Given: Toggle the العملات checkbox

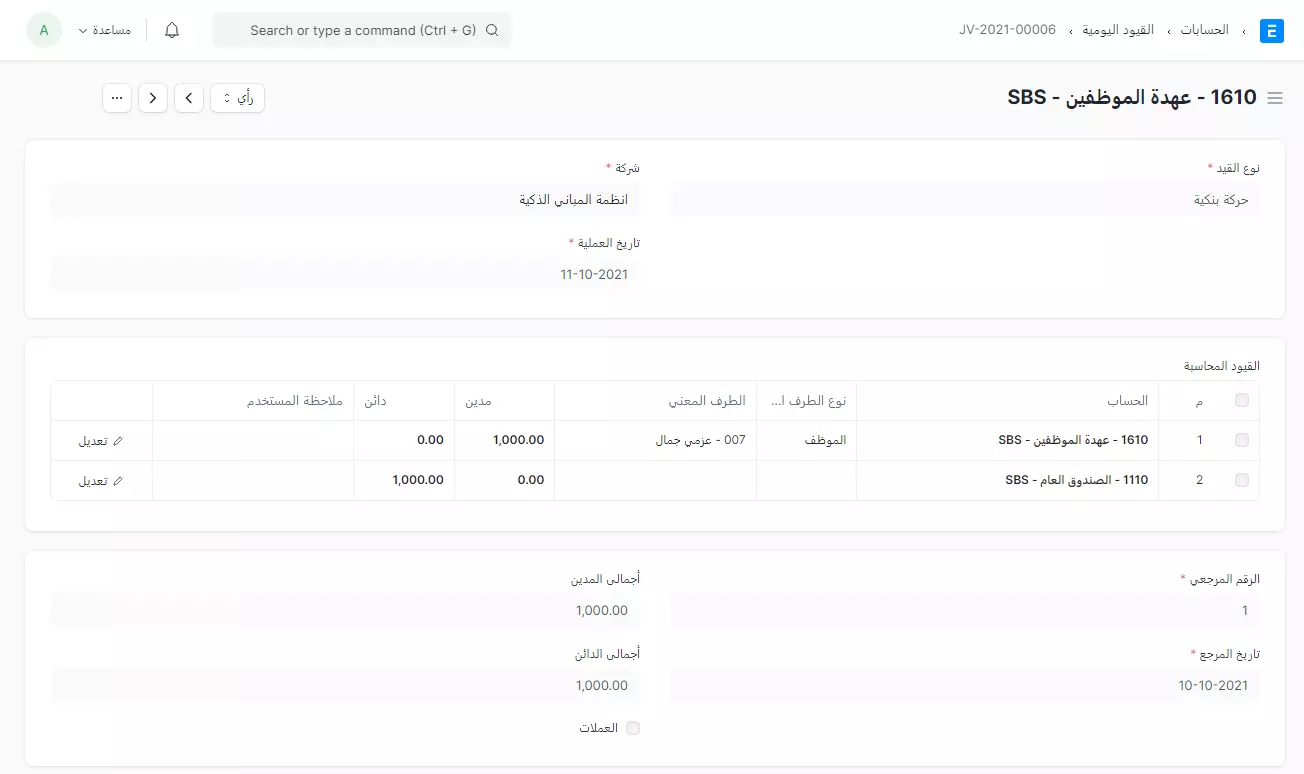Looking at the screenshot, I should pyautogui.click(x=632, y=728).
